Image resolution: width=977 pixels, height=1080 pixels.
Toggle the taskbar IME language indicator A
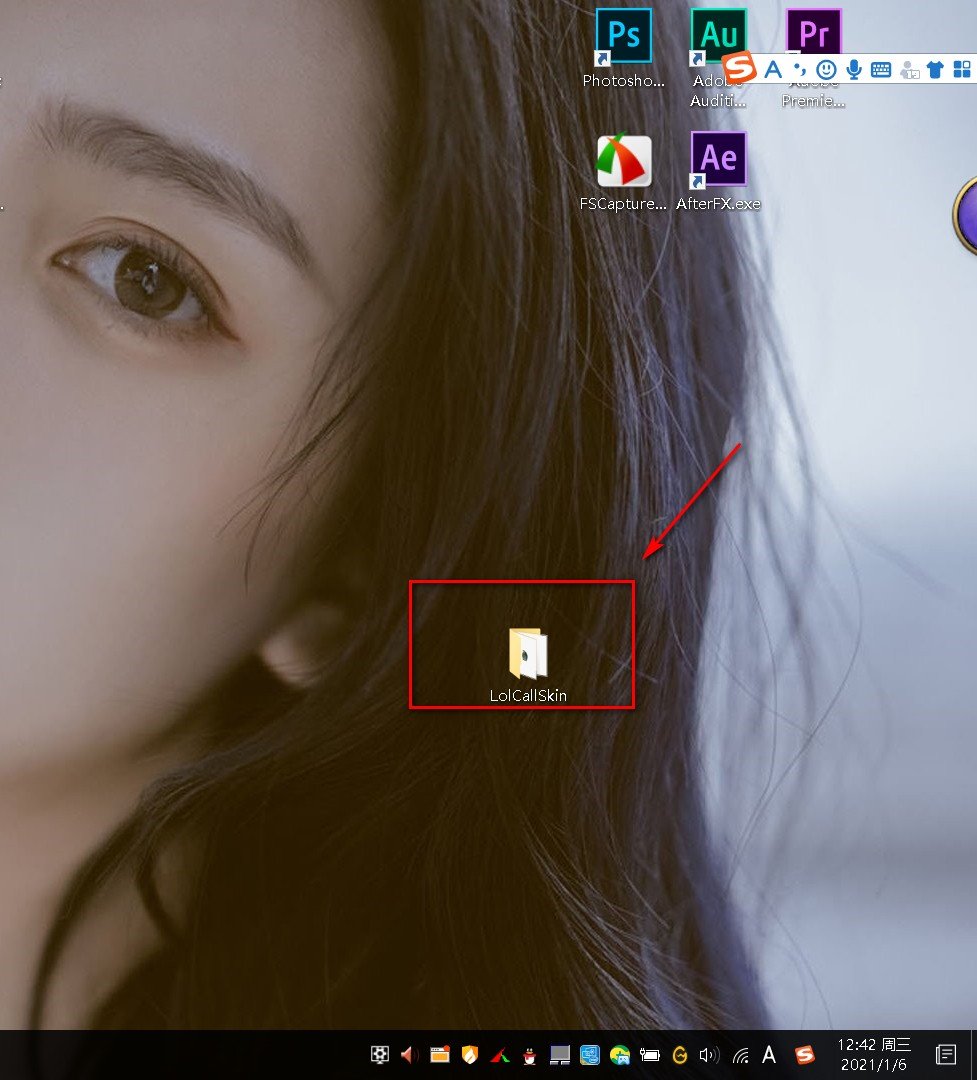769,1054
